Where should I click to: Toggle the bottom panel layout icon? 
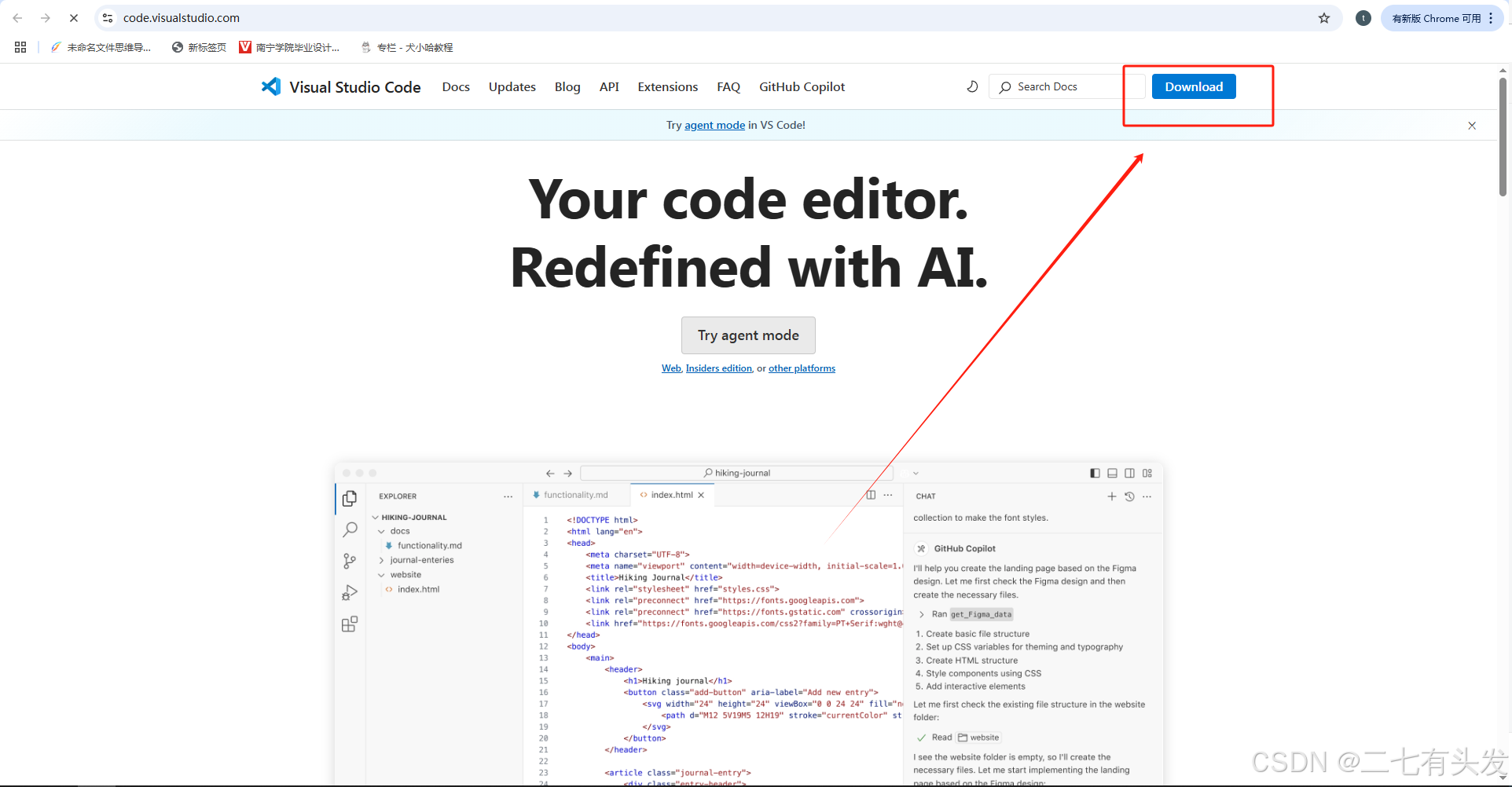(x=1112, y=473)
